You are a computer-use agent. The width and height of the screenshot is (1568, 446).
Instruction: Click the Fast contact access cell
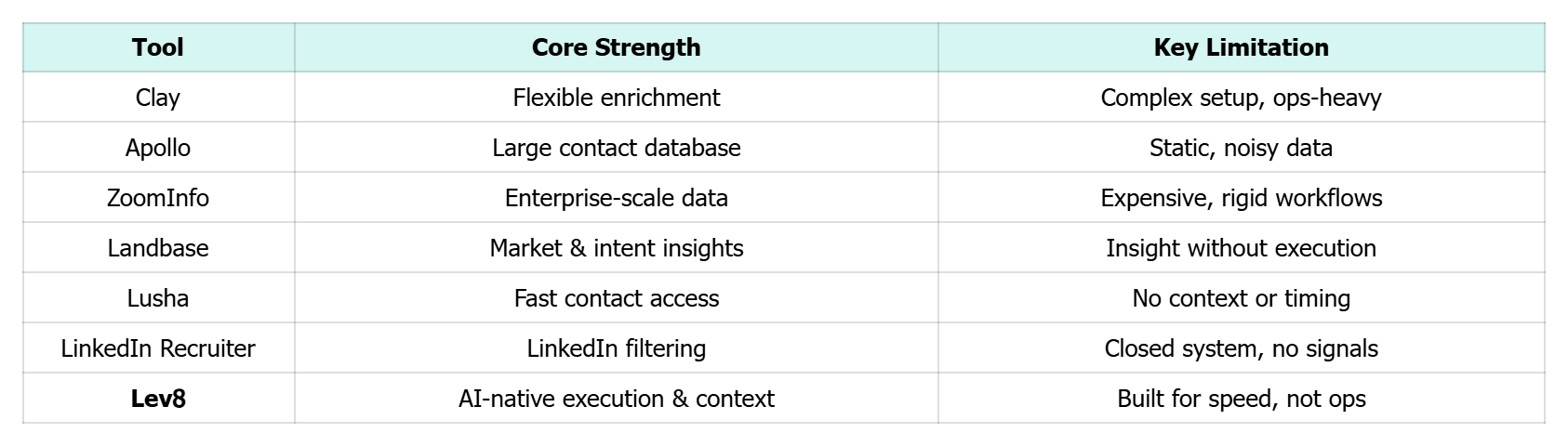pos(616,298)
